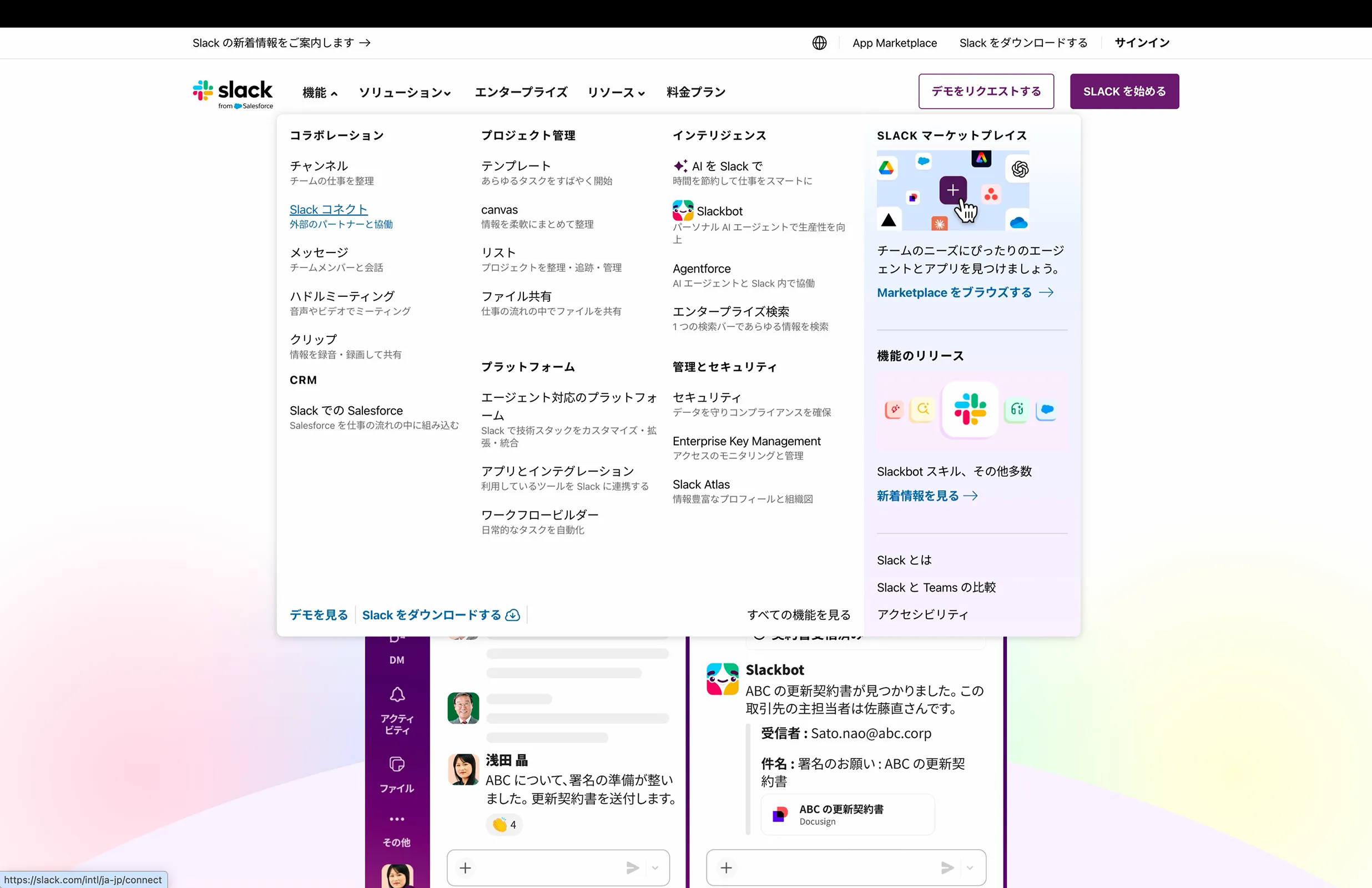Open 料金プラン nav item
Screen dimensions: 1372x888
coord(696,92)
